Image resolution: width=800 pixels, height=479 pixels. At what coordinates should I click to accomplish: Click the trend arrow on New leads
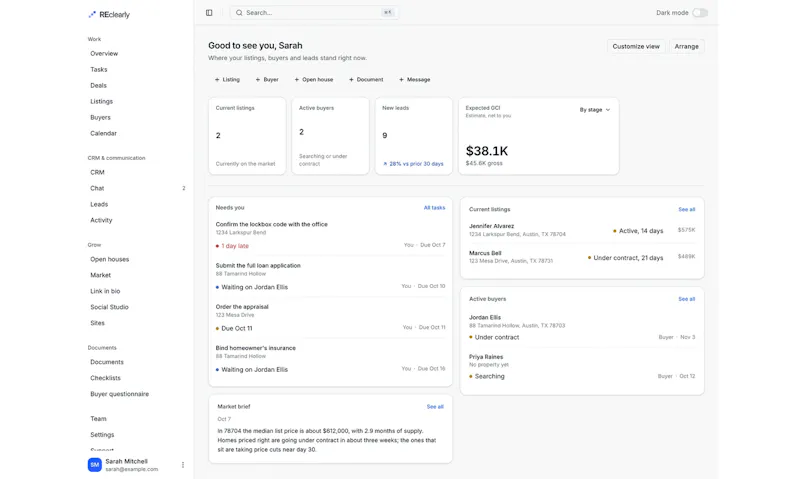tap(385, 164)
